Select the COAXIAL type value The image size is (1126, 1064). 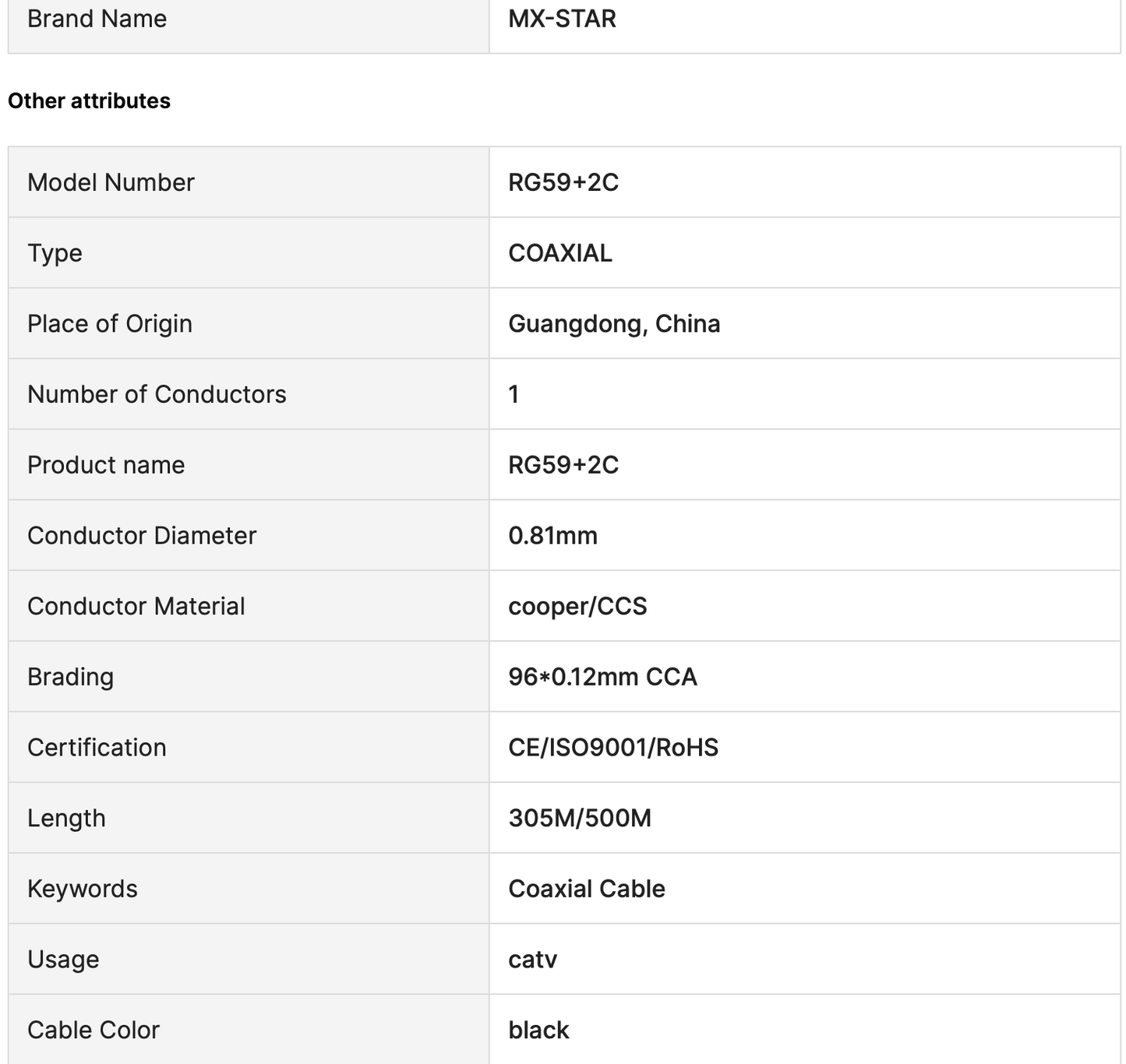tap(560, 253)
